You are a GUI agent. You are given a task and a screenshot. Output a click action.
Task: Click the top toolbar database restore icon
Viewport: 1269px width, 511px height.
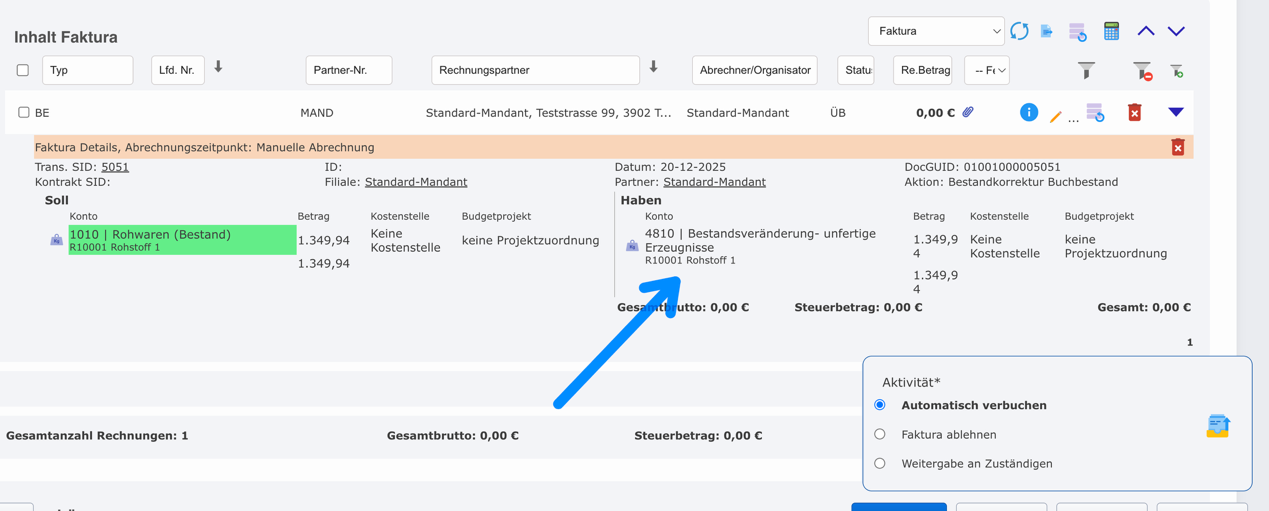[x=1078, y=32]
